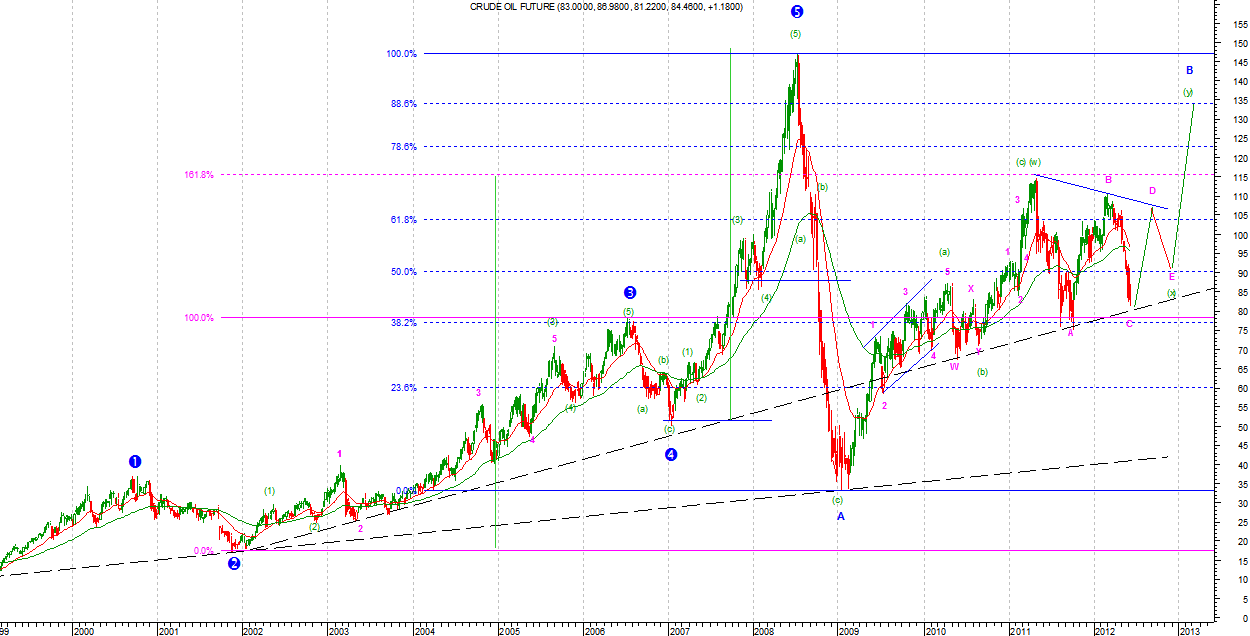Click the blue circled wave 3 marker

coord(630,293)
